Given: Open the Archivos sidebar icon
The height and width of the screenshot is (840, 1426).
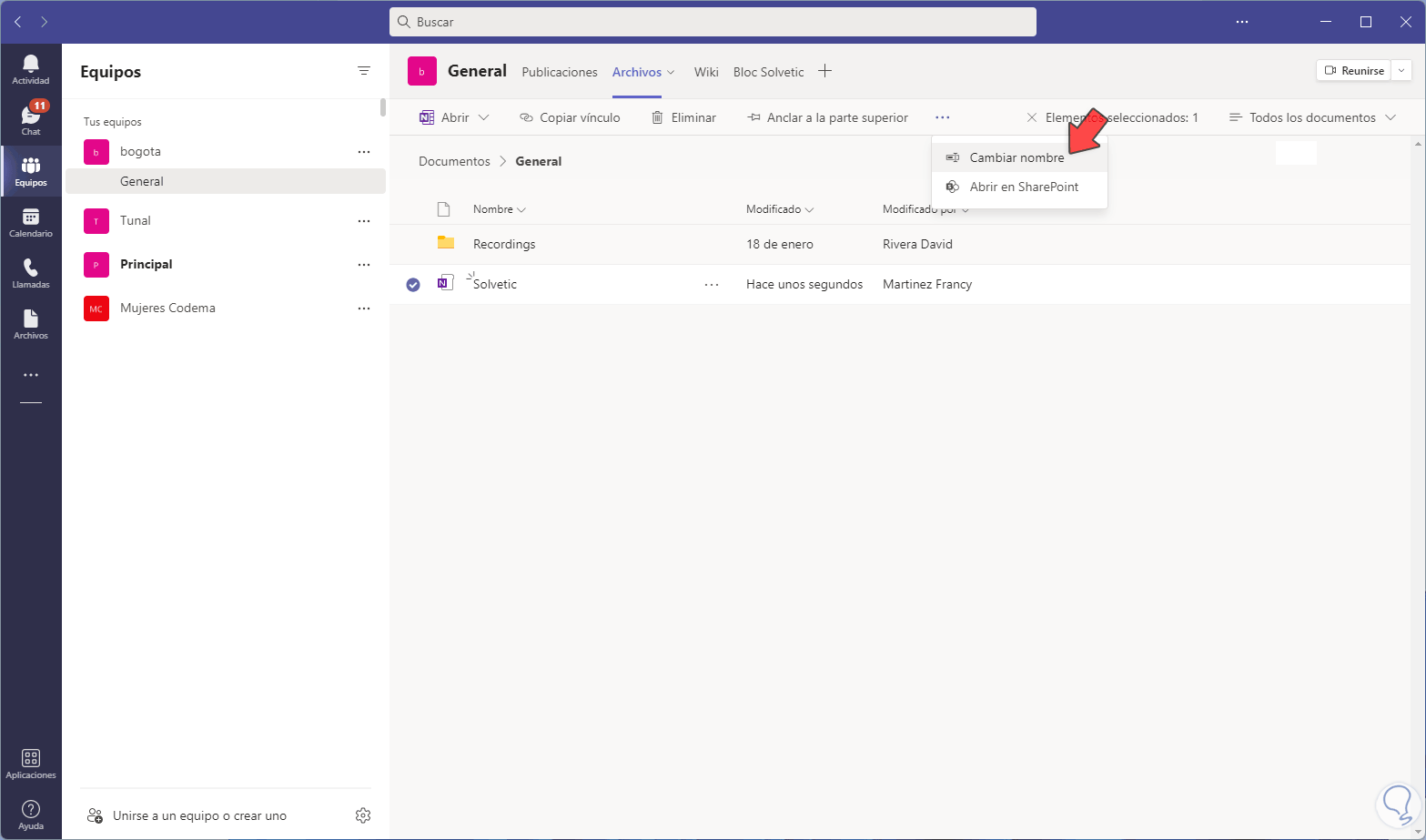Looking at the screenshot, I should [31, 324].
